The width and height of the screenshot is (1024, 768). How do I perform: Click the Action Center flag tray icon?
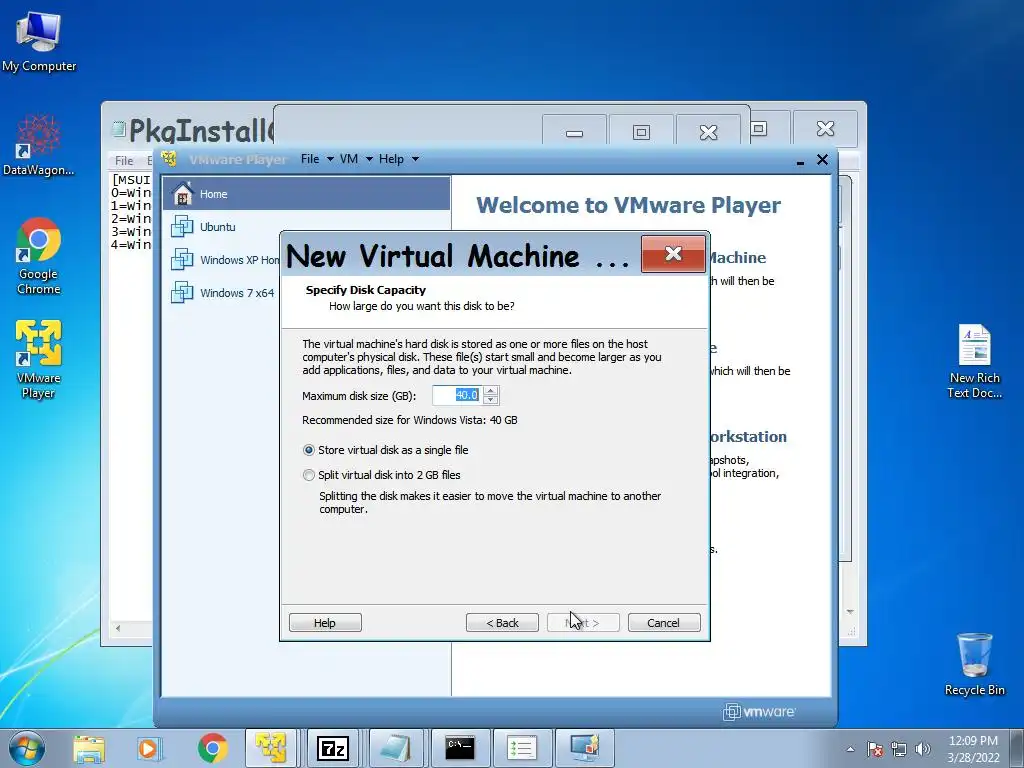pyautogui.click(x=874, y=749)
